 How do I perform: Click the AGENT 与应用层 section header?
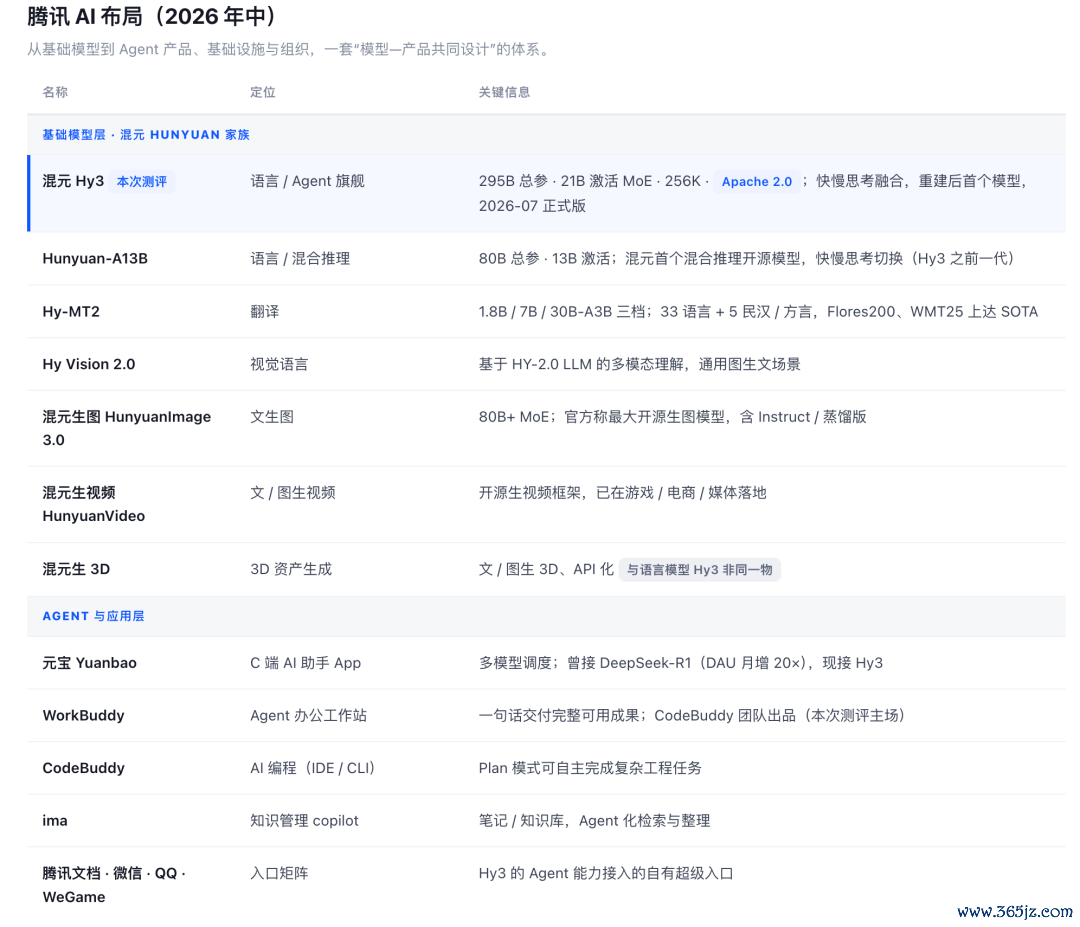coord(94,616)
